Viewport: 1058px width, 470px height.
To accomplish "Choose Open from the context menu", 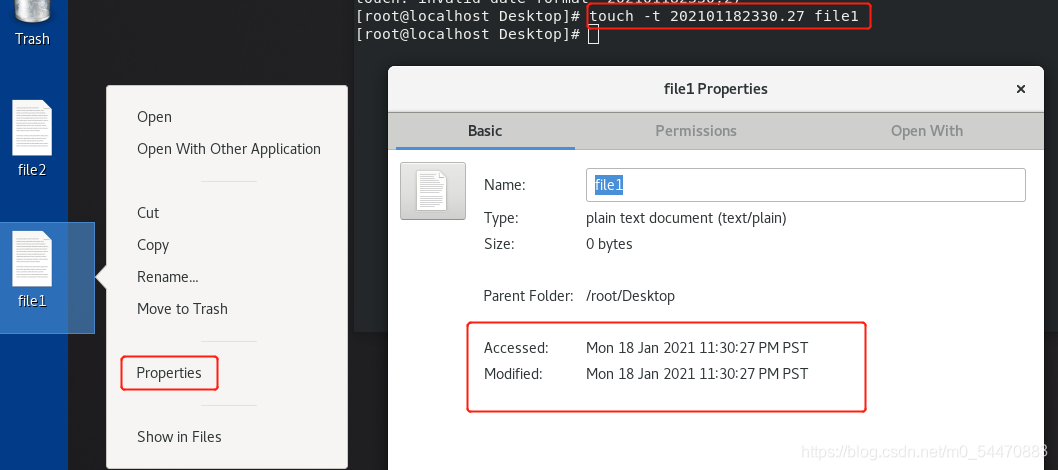I will 155,117.
